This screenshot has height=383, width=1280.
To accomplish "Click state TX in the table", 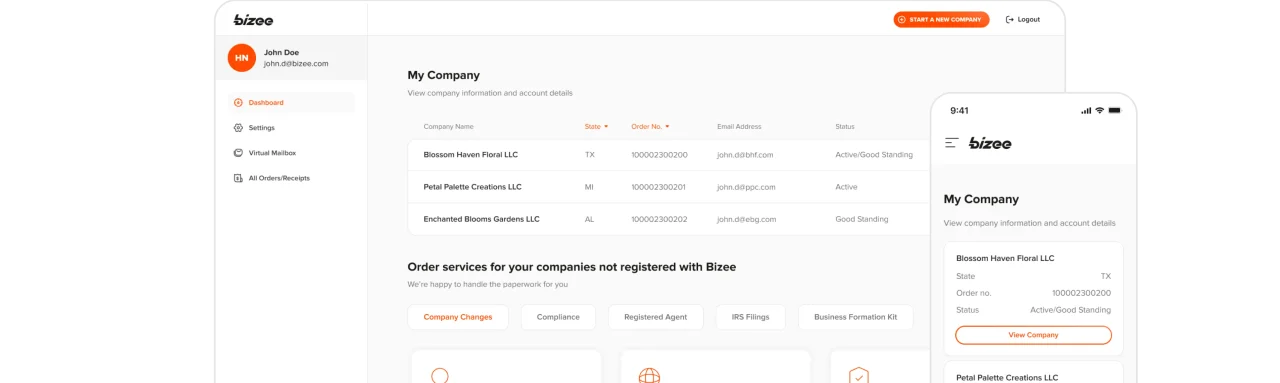I will 590,155.
